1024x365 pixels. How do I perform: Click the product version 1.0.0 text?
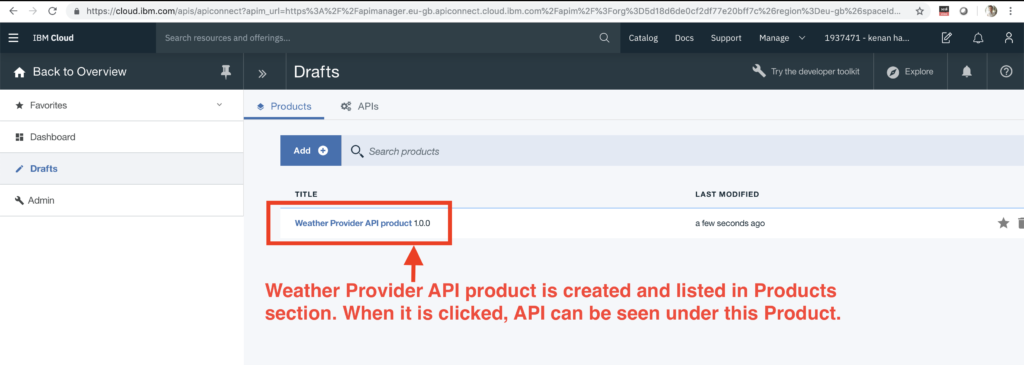[x=422, y=223]
